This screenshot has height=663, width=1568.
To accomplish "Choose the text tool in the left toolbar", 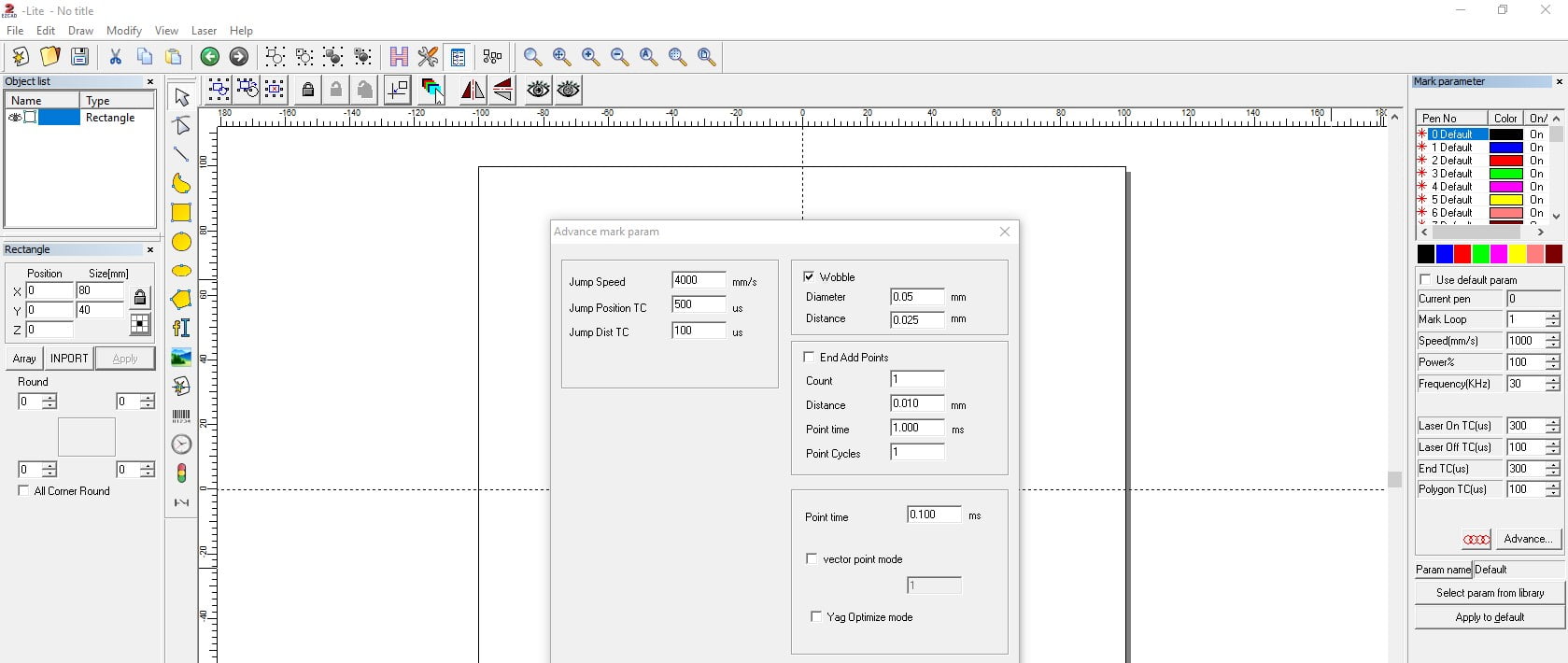I will (181, 328).
